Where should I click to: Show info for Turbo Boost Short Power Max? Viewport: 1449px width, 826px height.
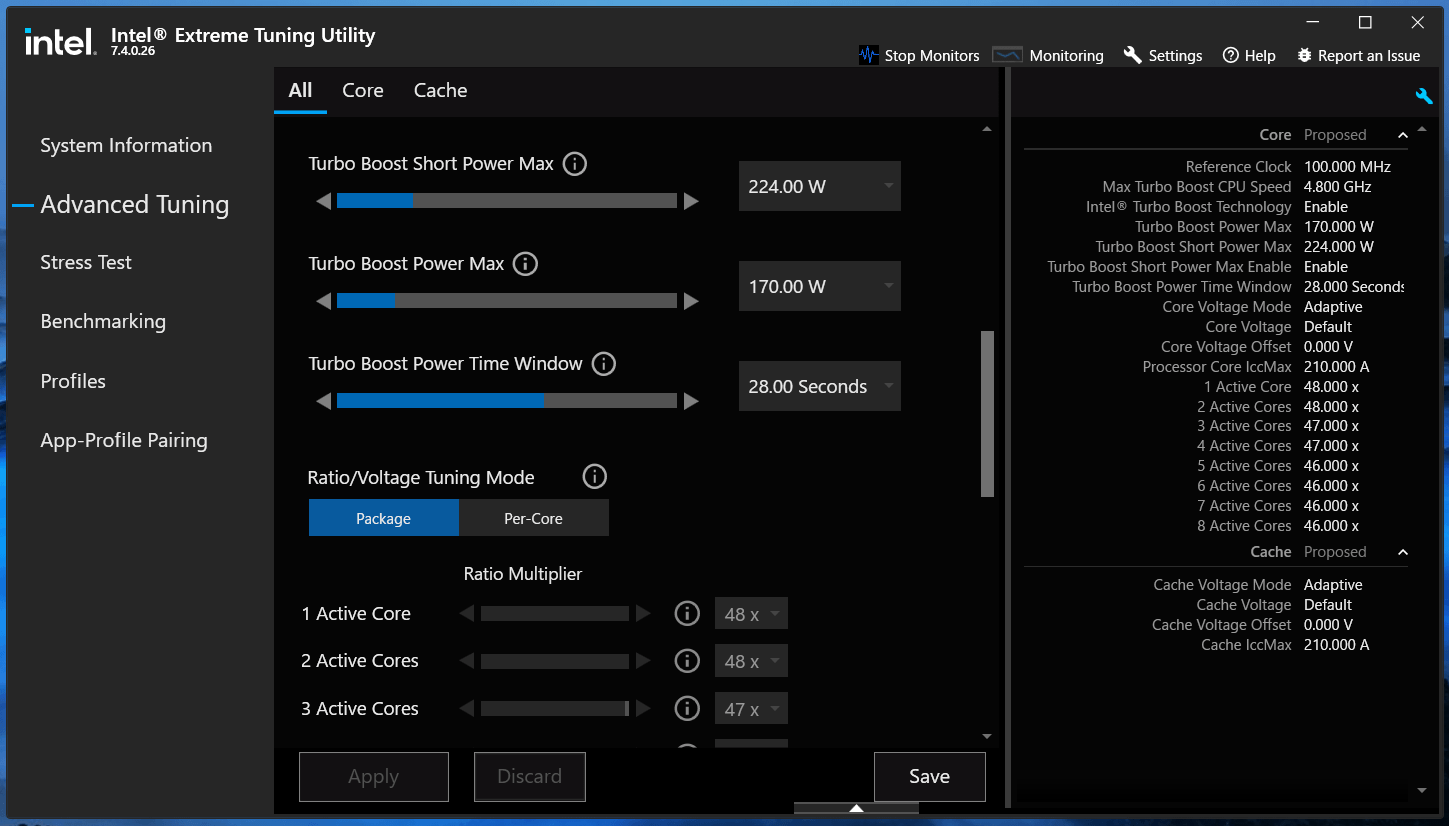[x=575, y=164]
